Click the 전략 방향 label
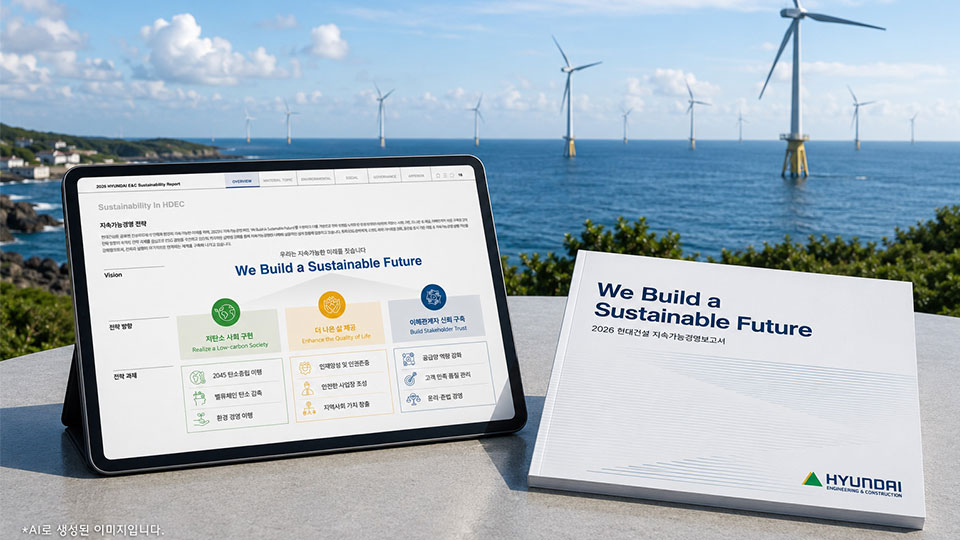Screen dimensions: 960x540 (121, 326)
